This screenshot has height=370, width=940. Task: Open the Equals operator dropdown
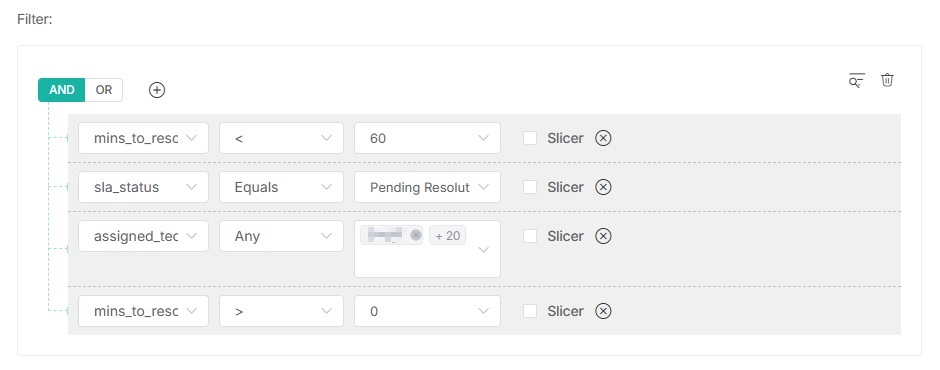pos(281,187)
